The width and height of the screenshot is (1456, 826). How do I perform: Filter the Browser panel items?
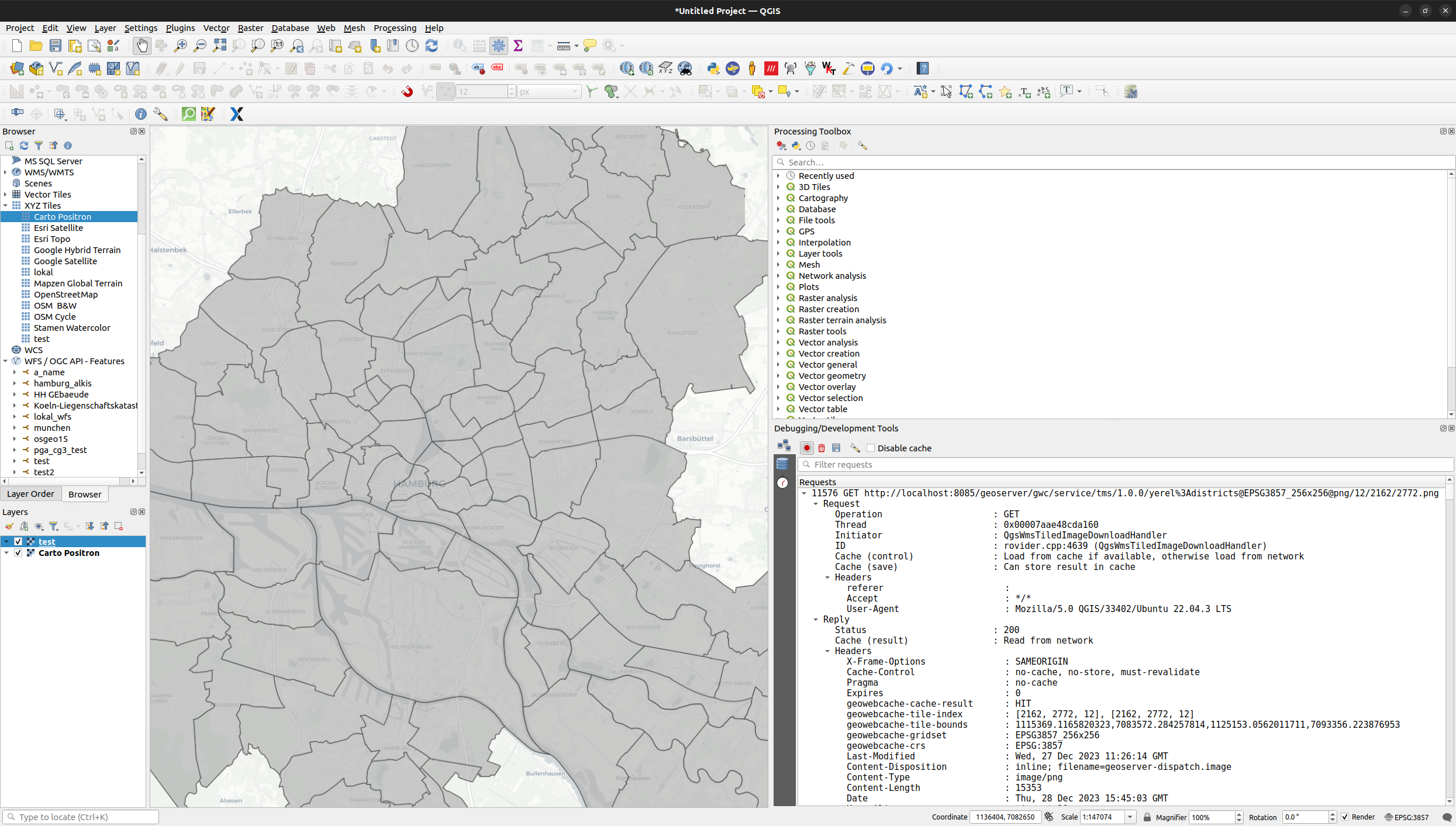pos(39,146)
